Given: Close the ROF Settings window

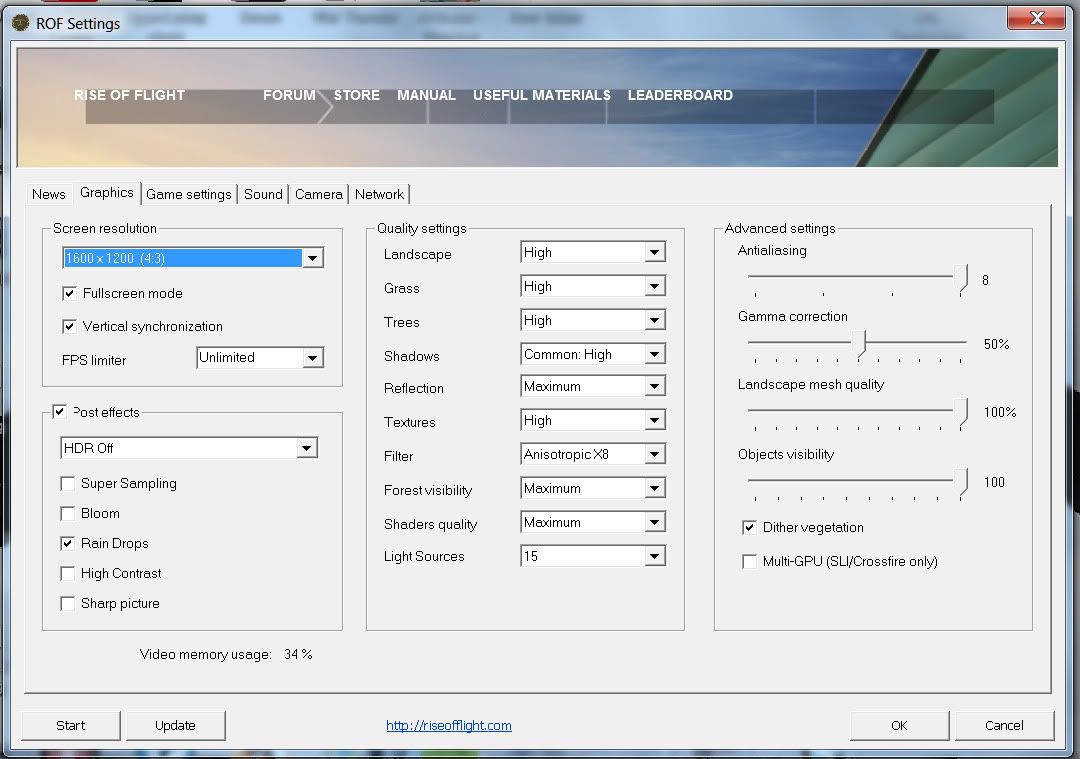Looking at the screenshot, I should pos(1036,19).
